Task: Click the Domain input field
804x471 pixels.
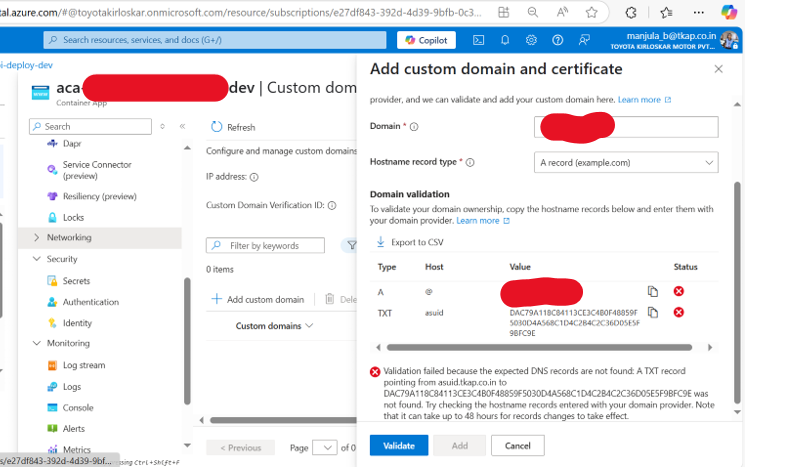Action: click(626, 127)
